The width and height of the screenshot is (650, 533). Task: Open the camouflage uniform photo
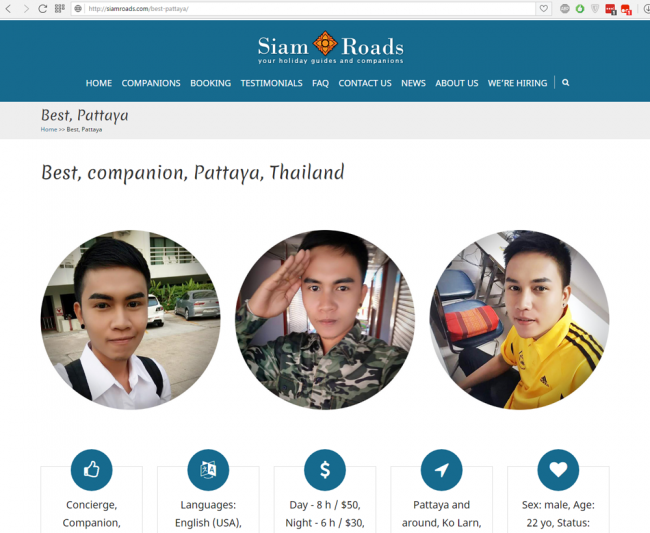click(325, 320)
